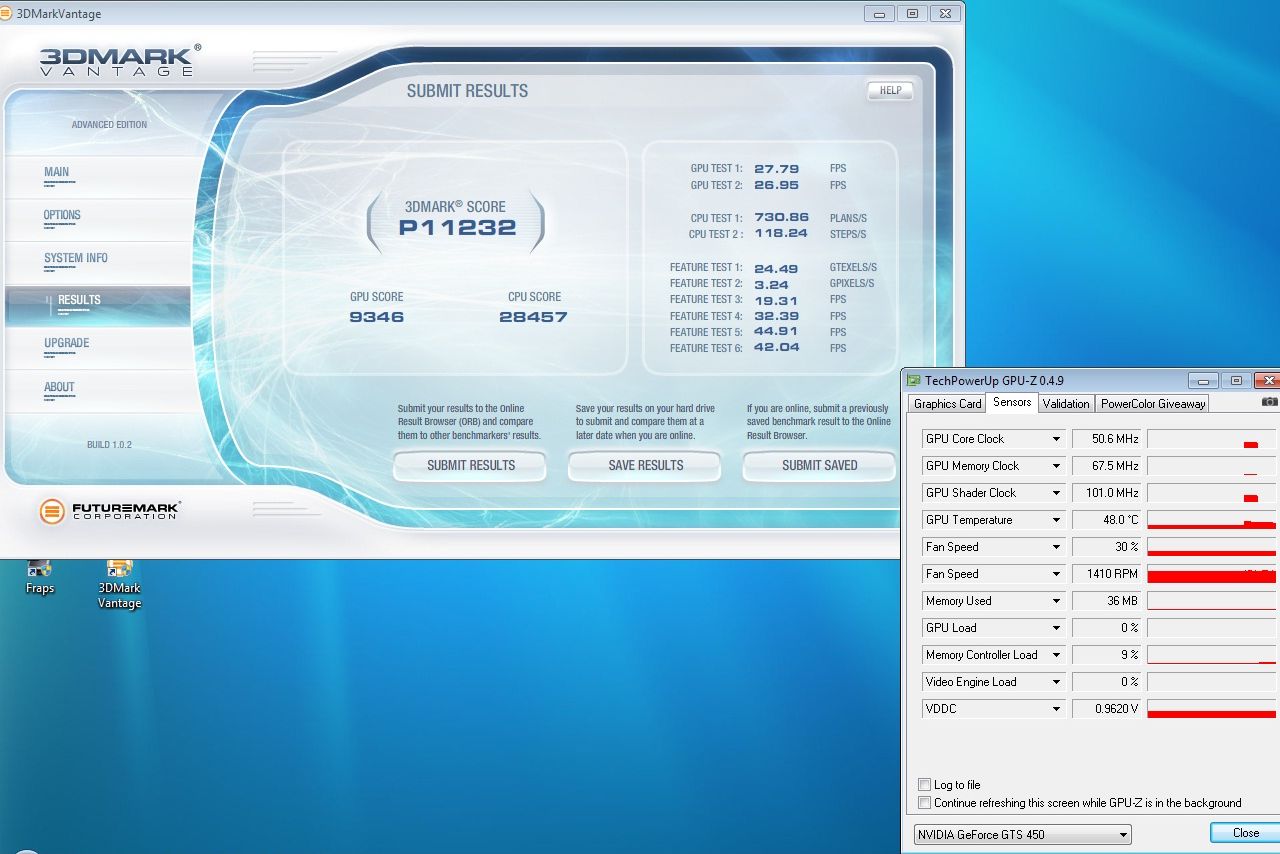
Task: Click the SUBMIT RESULTS button
Action: pos(470,465)
